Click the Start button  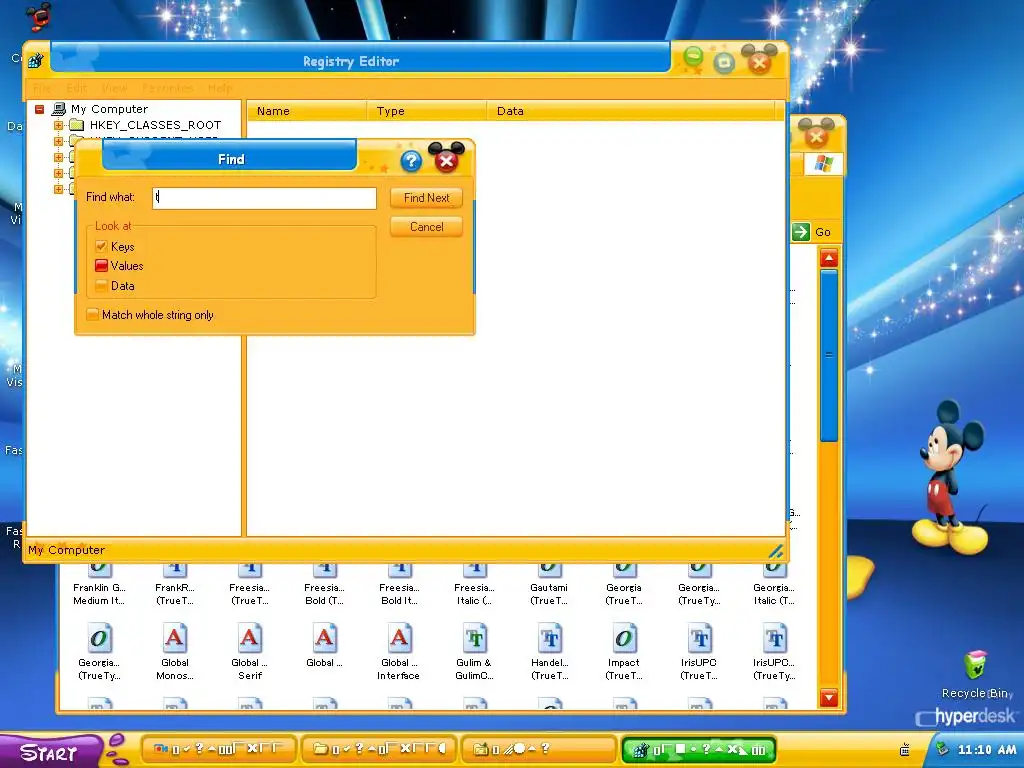click(x=51, y=751)
